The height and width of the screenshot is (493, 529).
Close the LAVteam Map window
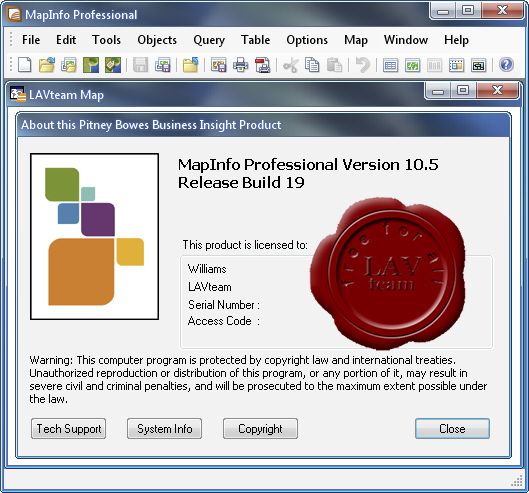(x=497, y=91)
